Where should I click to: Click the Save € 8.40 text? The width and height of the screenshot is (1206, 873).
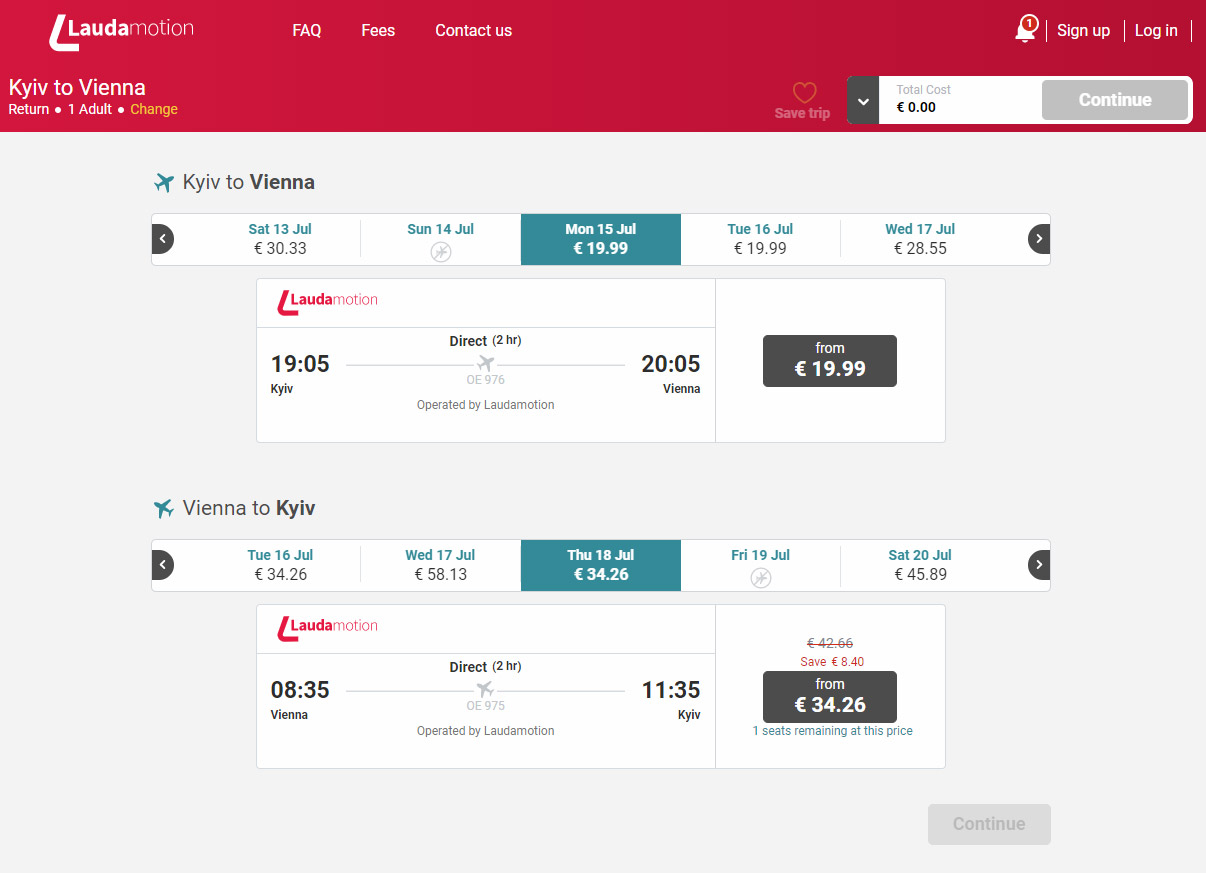(832, 662)
